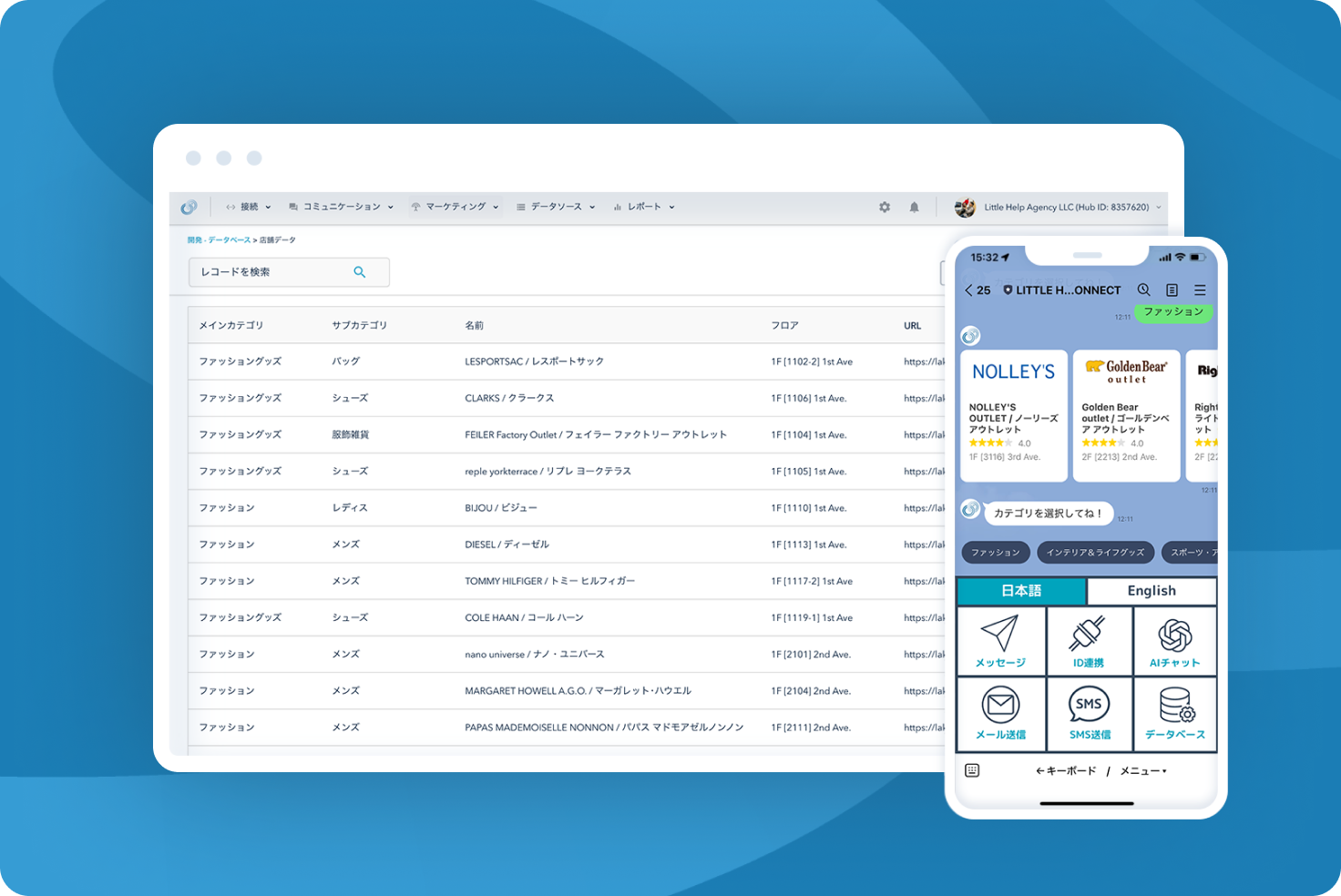Open the settings gear in the top bar
1341x896 pixels.
[885, 207]
